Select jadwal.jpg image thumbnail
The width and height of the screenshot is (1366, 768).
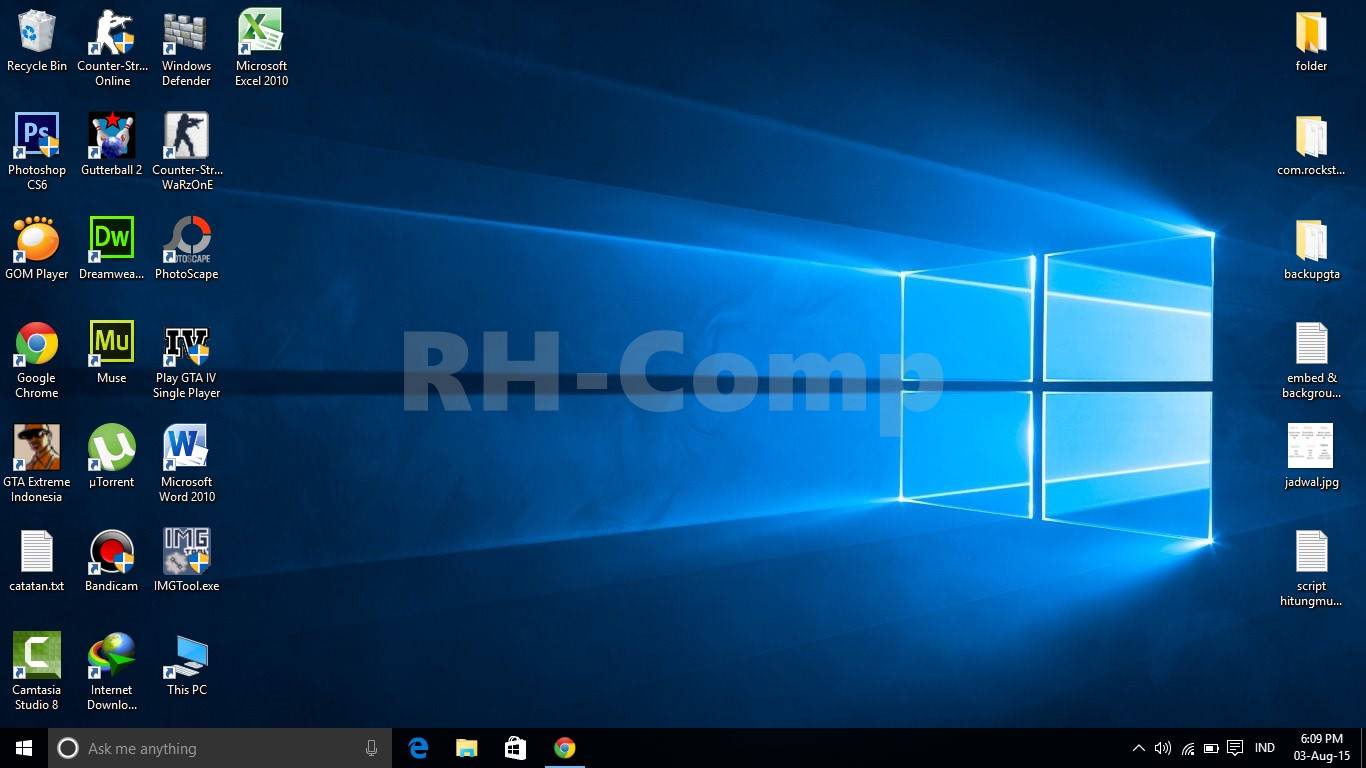[1311, 457]
